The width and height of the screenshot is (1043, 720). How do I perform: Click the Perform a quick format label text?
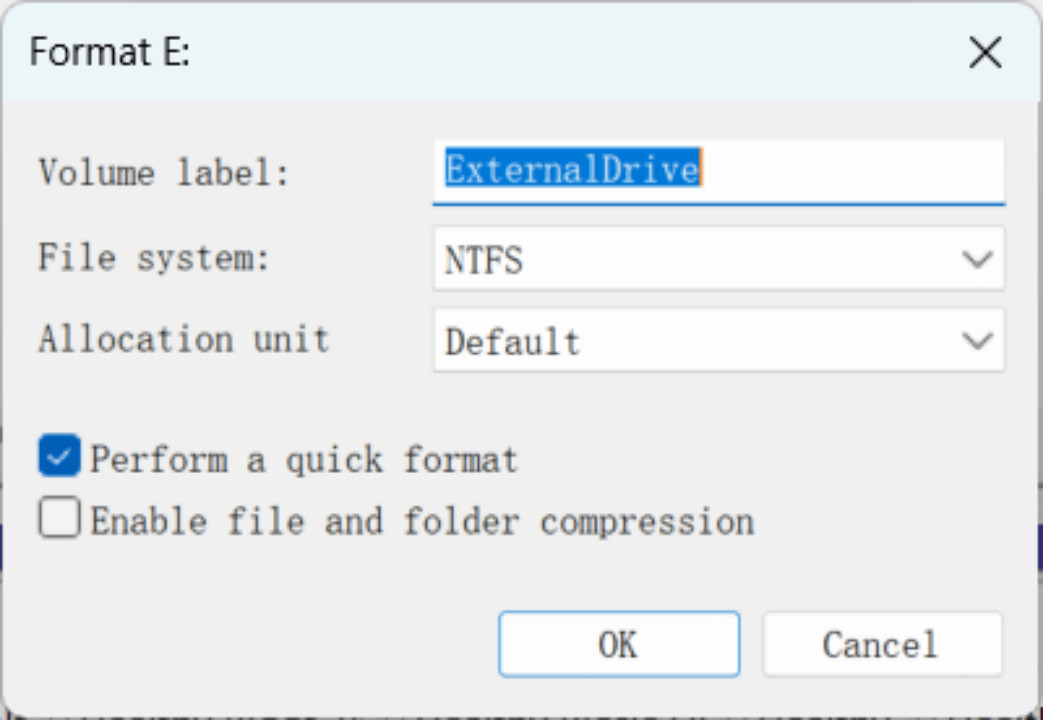click(x=303, y=458)
